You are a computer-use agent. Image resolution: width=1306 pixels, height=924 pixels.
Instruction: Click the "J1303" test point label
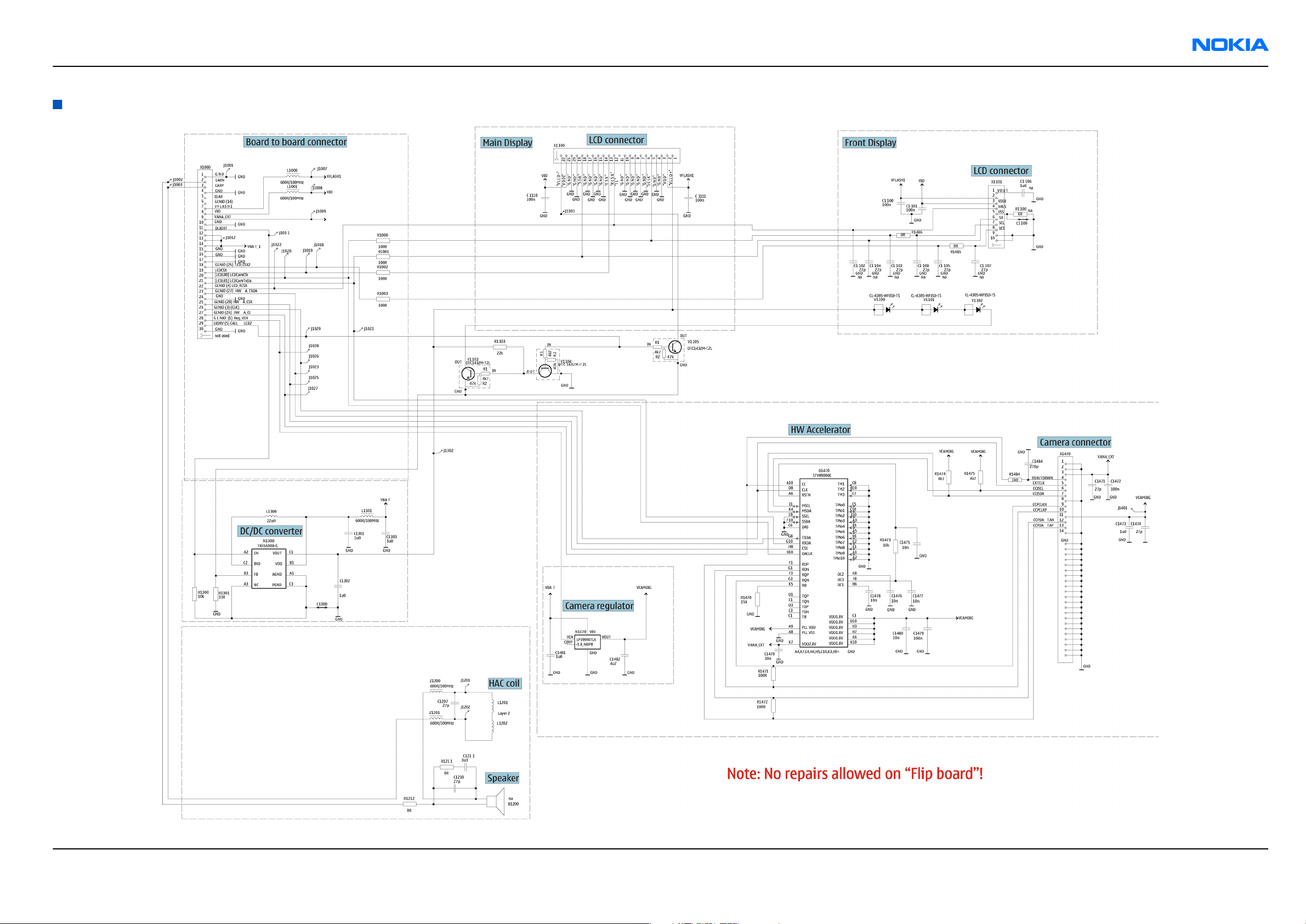tap(569, 211)
